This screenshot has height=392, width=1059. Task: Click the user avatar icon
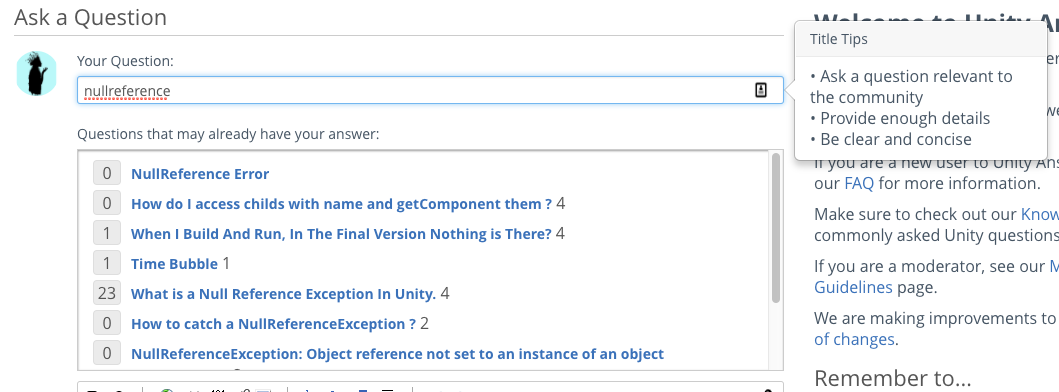36,73
